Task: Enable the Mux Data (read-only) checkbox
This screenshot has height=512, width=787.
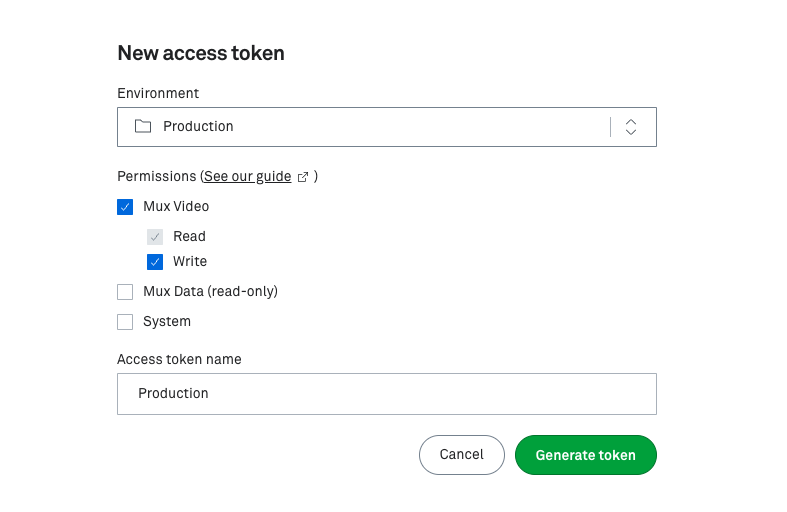Action: tap(125, 292)
